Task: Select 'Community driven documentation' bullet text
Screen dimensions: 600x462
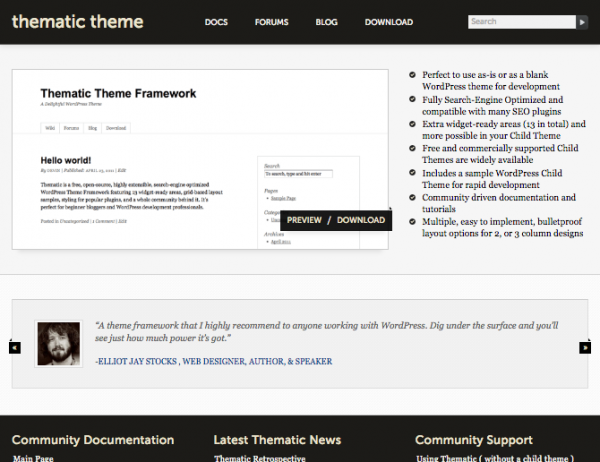Action: (x=499, y=203)
